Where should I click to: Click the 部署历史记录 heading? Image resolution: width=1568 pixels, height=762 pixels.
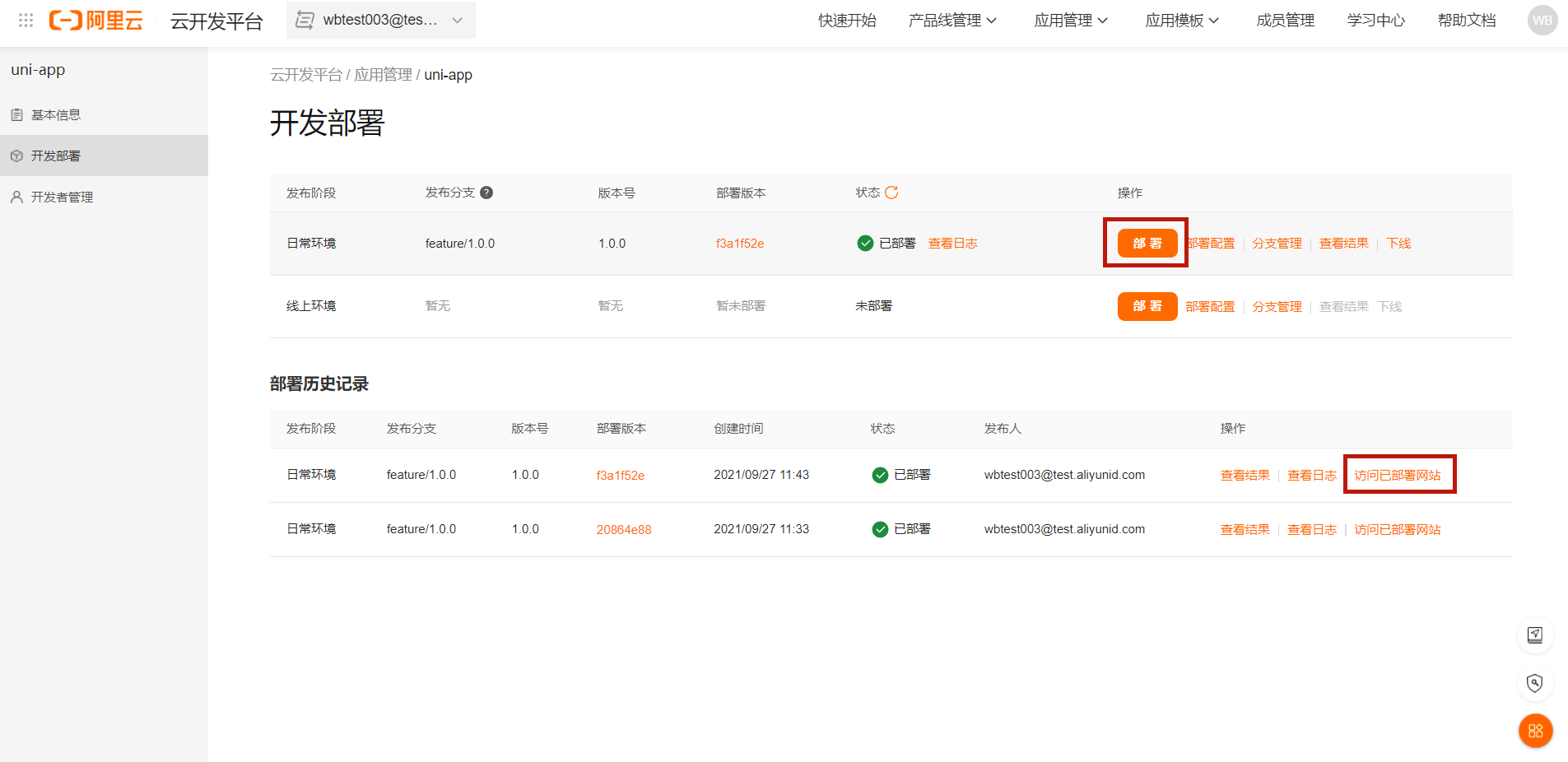(x=319, y=384)
